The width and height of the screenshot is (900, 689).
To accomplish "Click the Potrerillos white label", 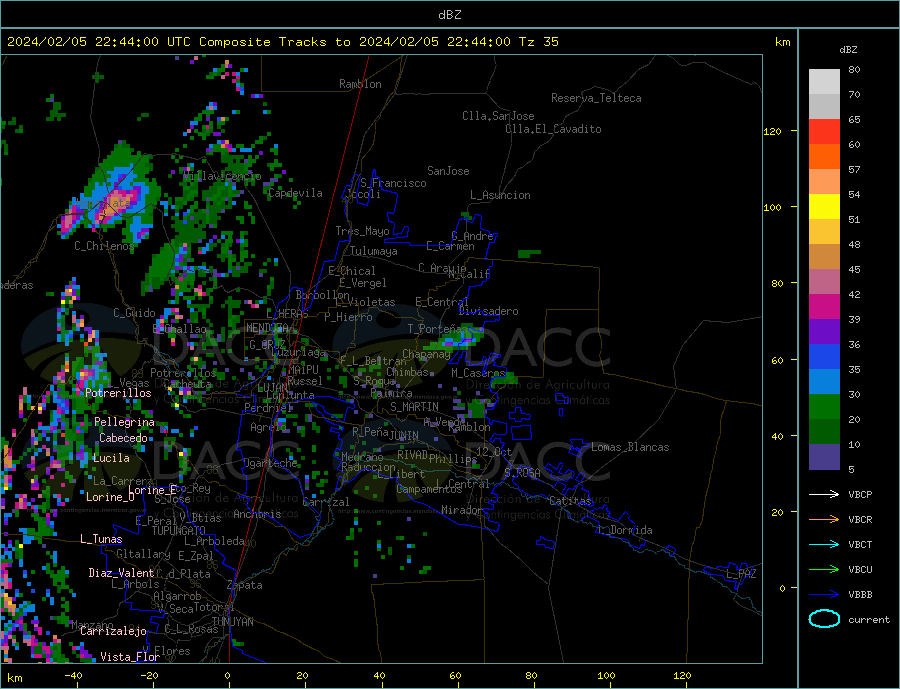I will coord(118,393).
